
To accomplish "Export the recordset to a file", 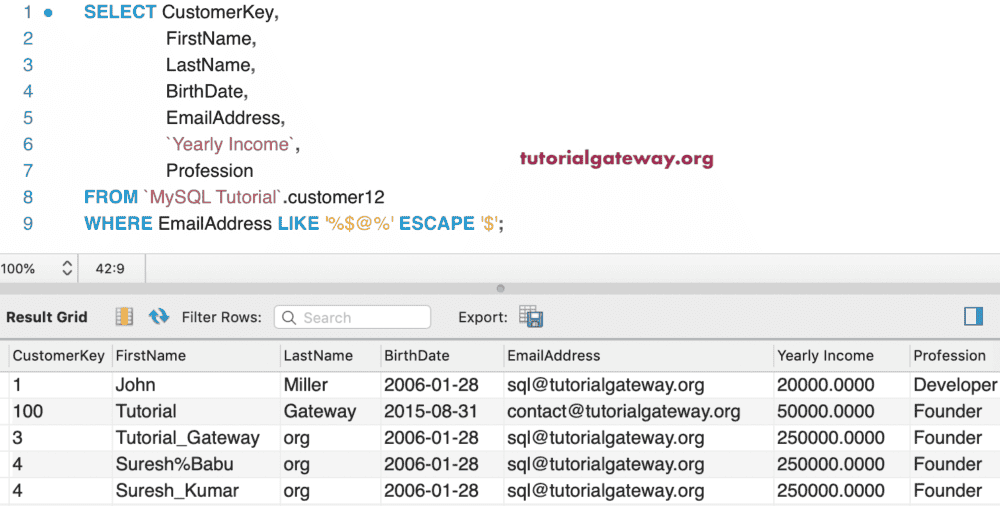I will pyautogui.click(x=531, y=317).
